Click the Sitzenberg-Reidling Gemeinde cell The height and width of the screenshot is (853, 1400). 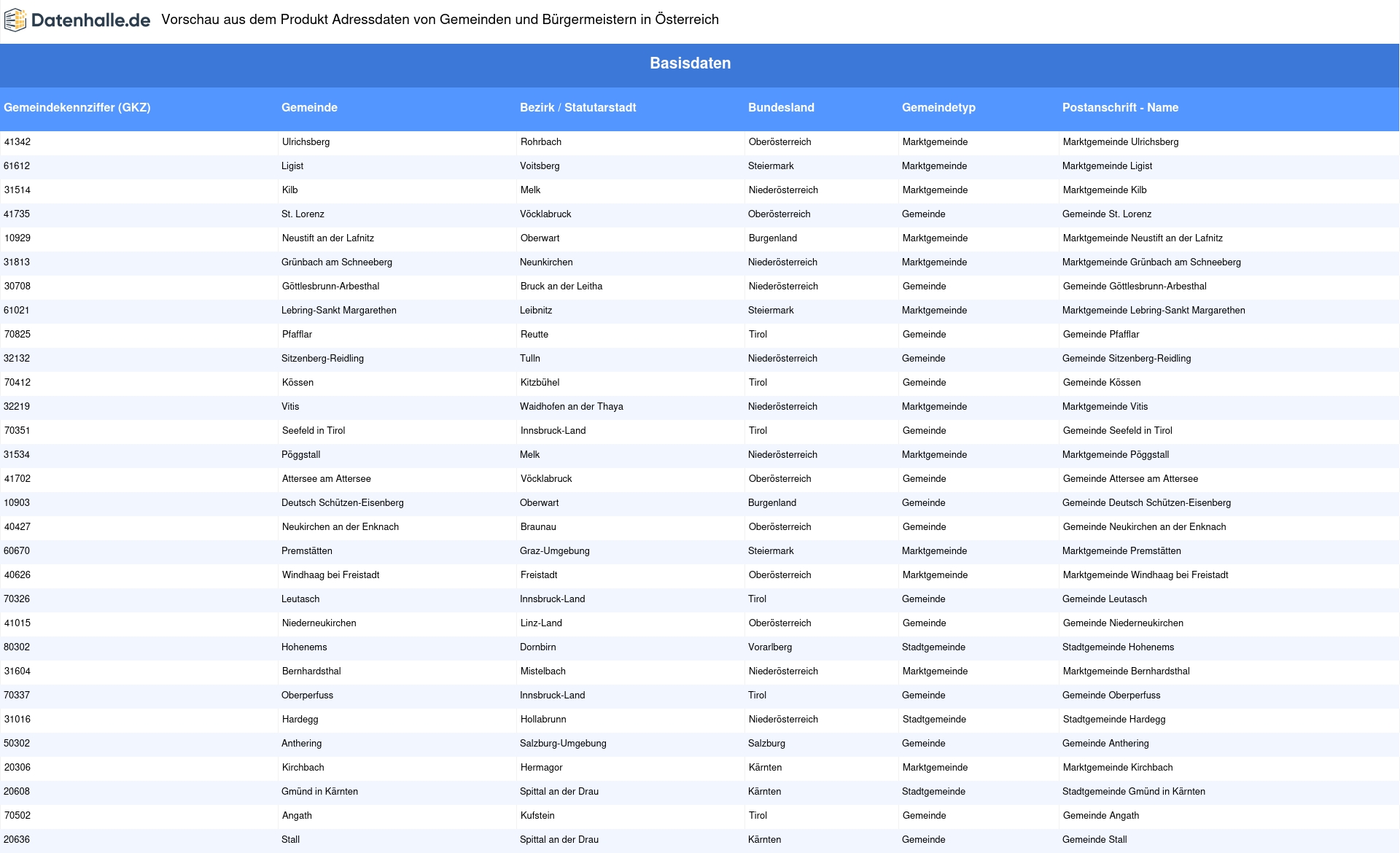click(397, 359)
